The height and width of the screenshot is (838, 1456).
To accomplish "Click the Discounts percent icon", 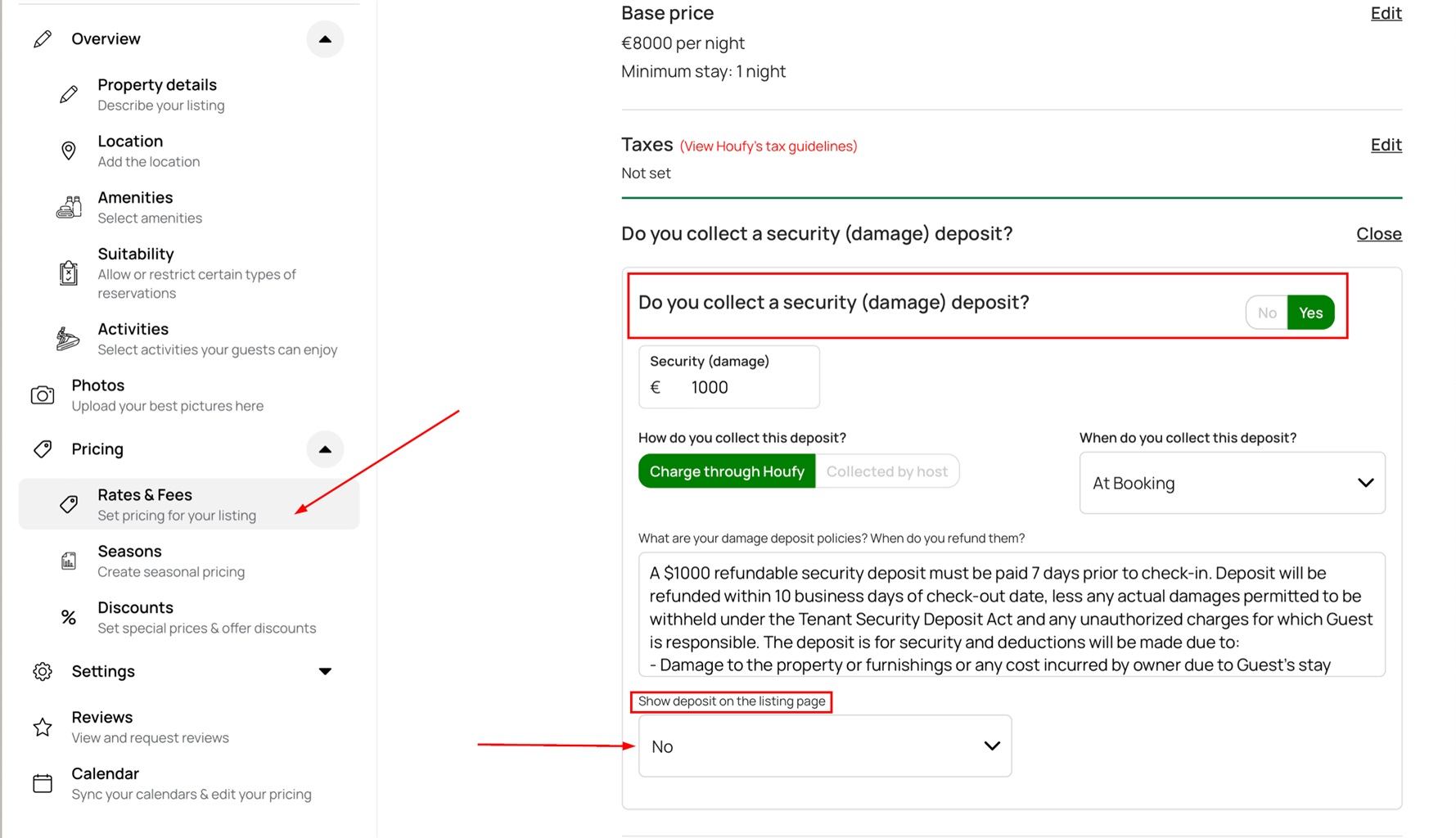I will (69, 618).
